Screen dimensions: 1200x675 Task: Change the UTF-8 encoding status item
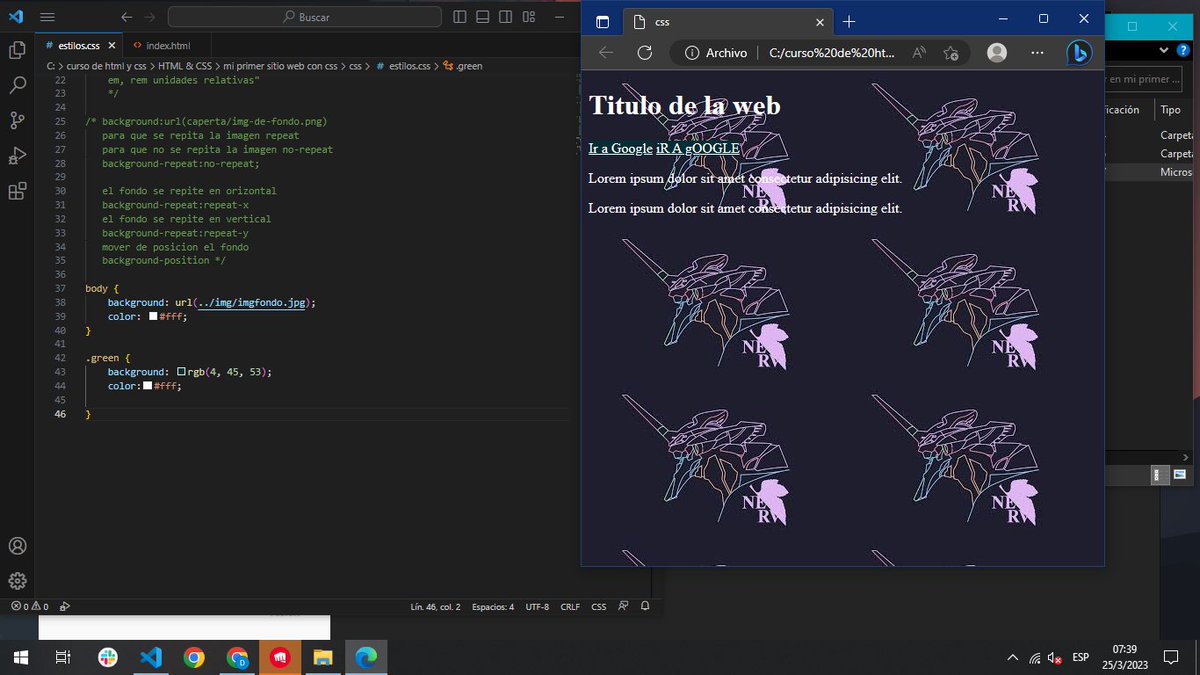point(537,606)
